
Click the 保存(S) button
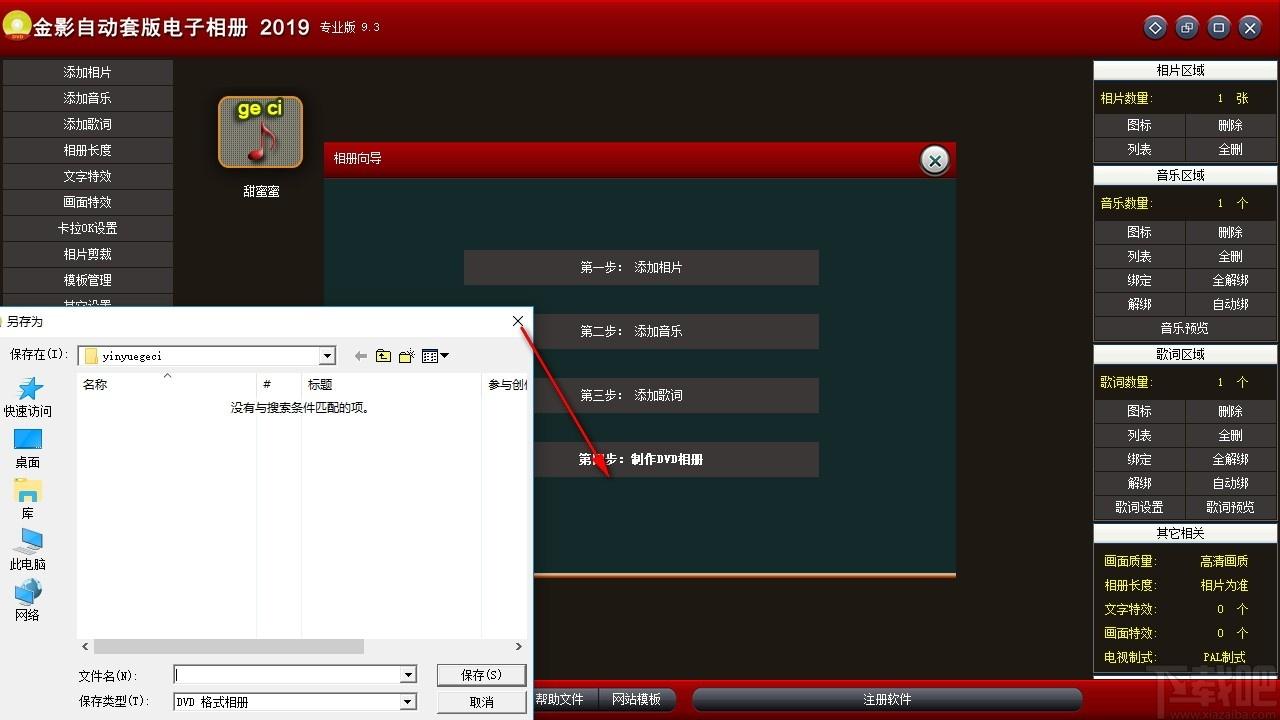point(481,675)
